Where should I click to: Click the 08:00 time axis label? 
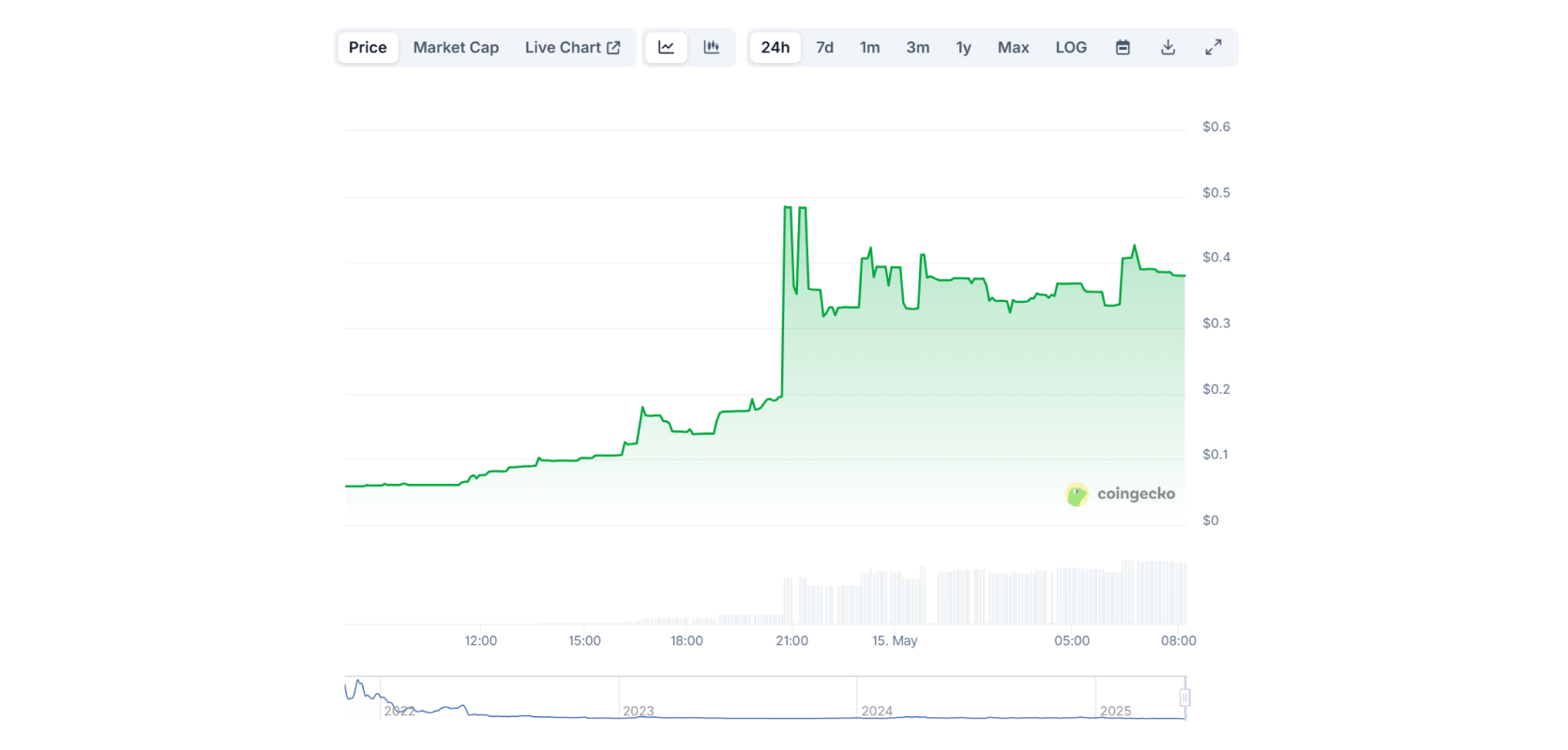1179,640
